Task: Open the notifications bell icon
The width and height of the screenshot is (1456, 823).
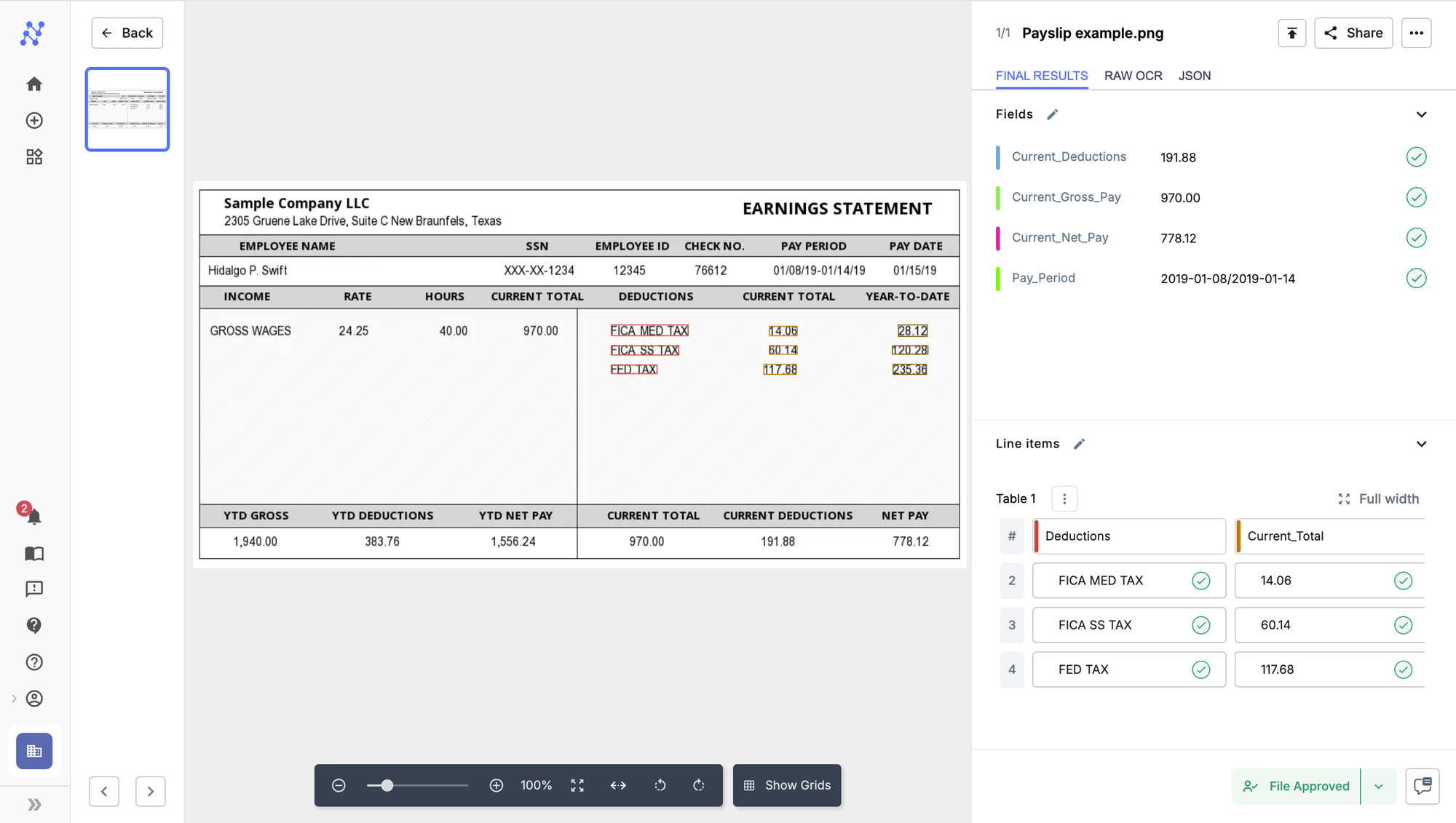Action: click(x=33, y=517)
